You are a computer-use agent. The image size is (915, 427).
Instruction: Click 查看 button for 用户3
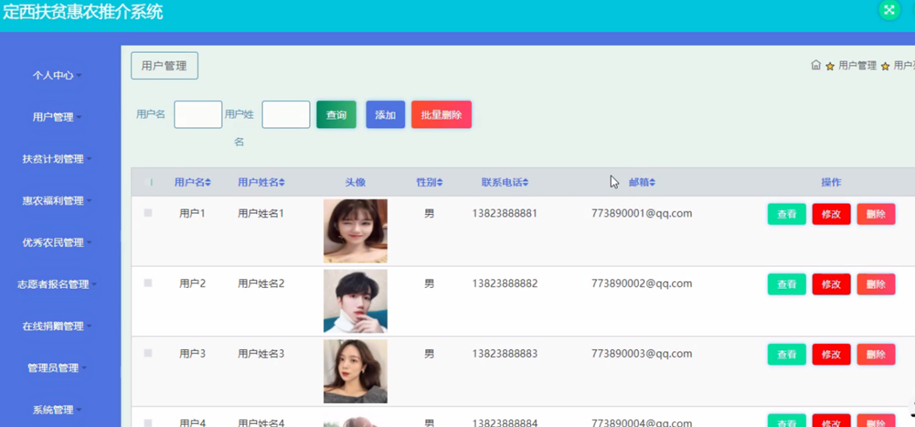[787, 354]
